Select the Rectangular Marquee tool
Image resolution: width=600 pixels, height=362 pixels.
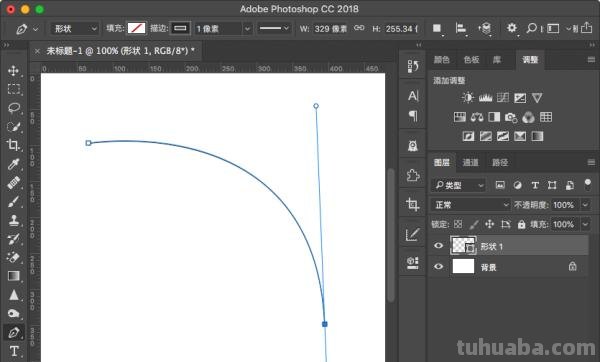(x=13, y=89)
